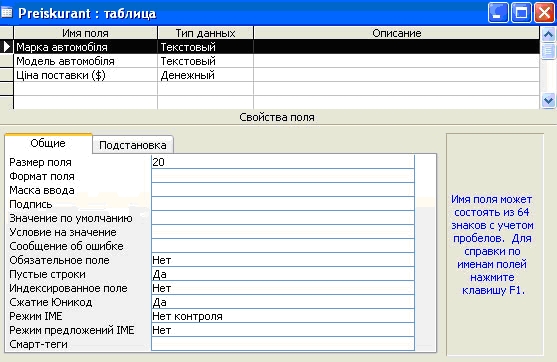This screenshot has width=557, height=362.
Task: Select the row selector for Модель автомобіля
Action: coord(6,61)
